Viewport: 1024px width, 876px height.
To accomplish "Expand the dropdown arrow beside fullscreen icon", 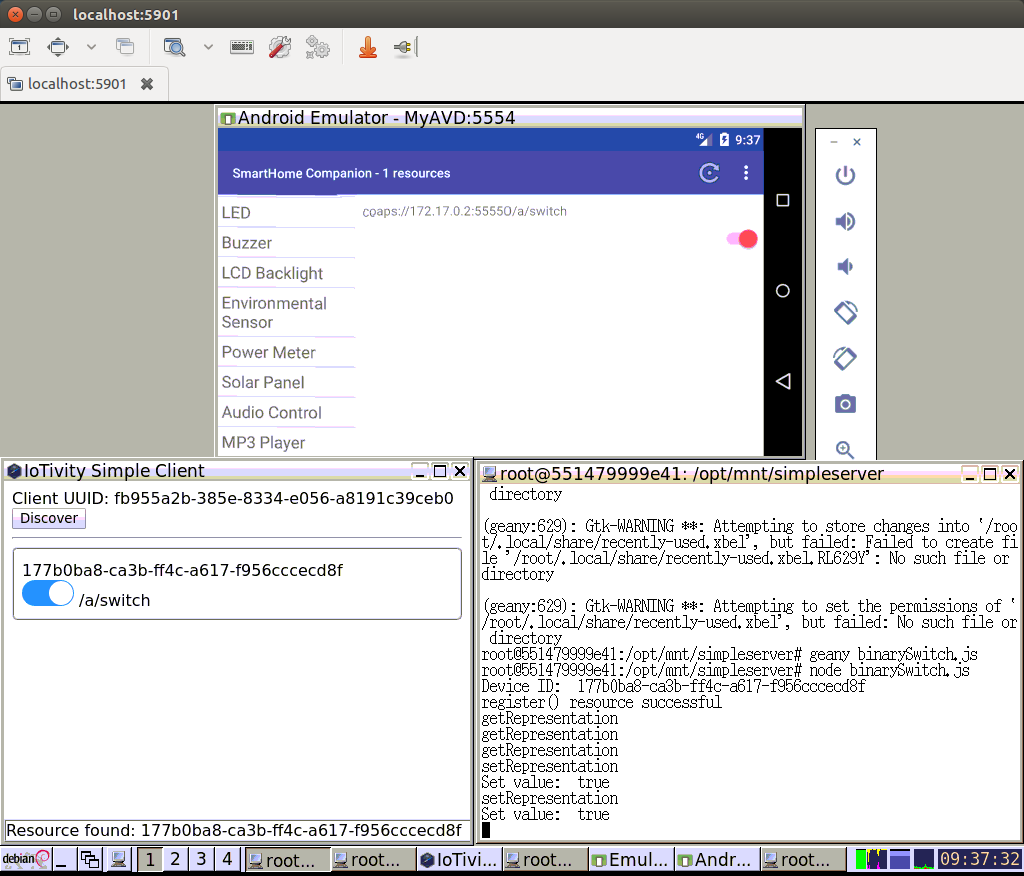I will pos(91,47).
